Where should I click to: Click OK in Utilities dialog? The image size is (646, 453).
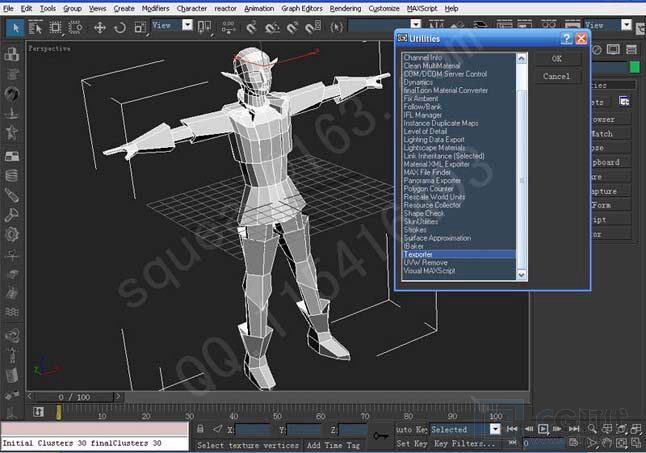(557, 59)
